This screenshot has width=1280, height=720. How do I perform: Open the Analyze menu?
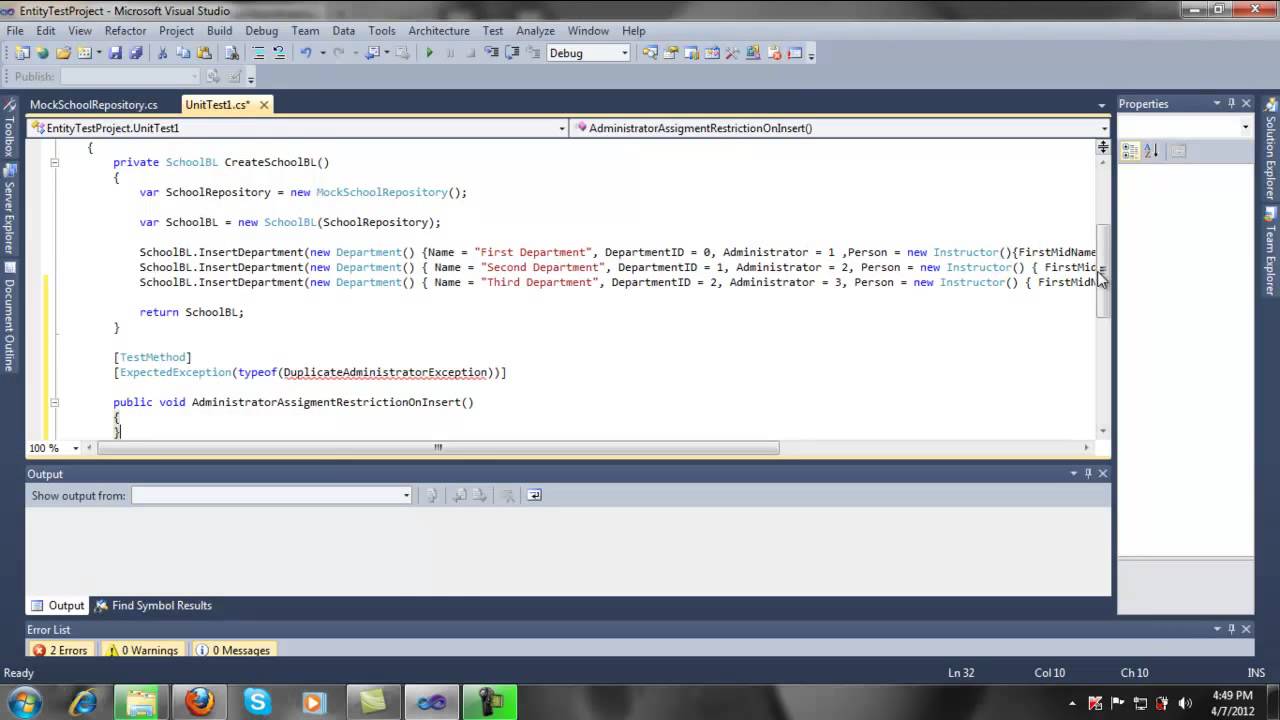(x=535, y=31)
